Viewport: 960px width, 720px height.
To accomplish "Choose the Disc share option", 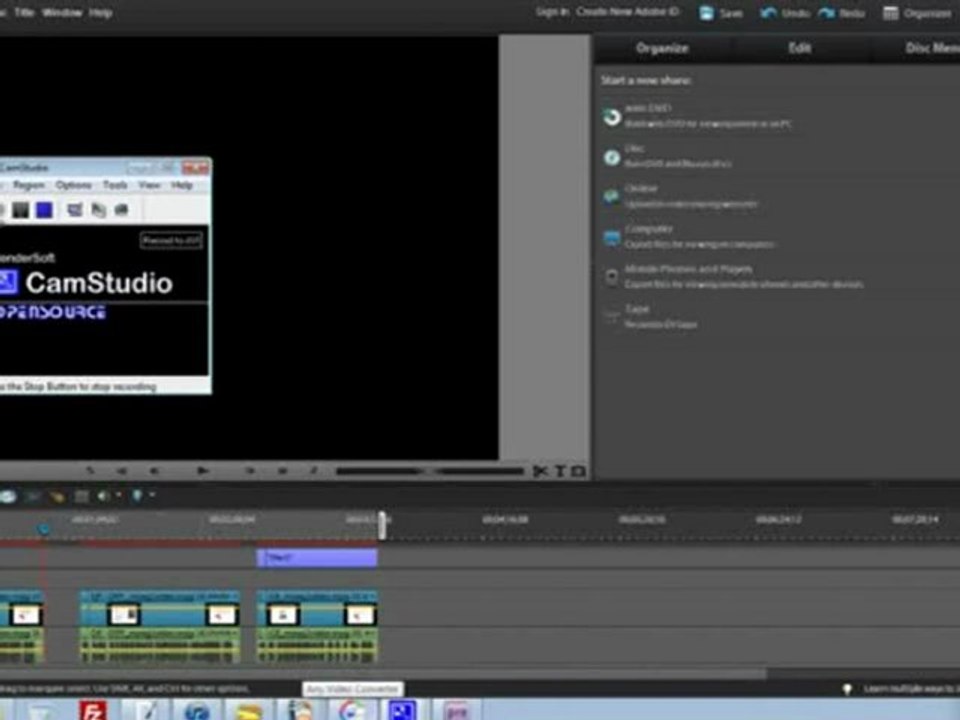I will point(667,156).
